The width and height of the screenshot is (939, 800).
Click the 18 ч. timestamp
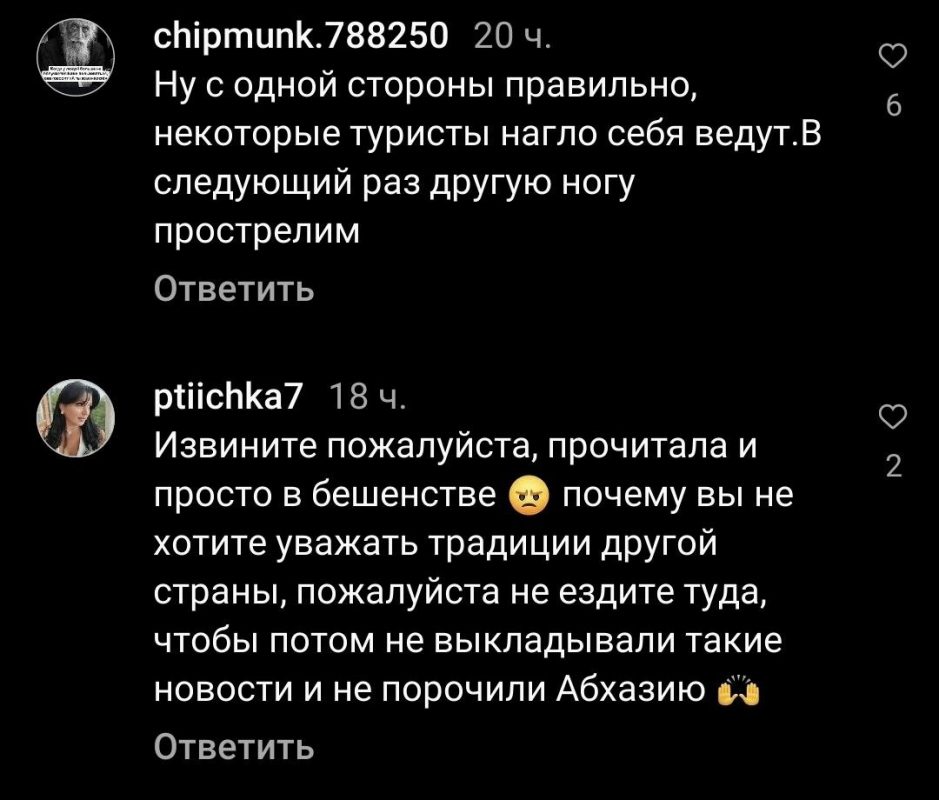point(368,397)
